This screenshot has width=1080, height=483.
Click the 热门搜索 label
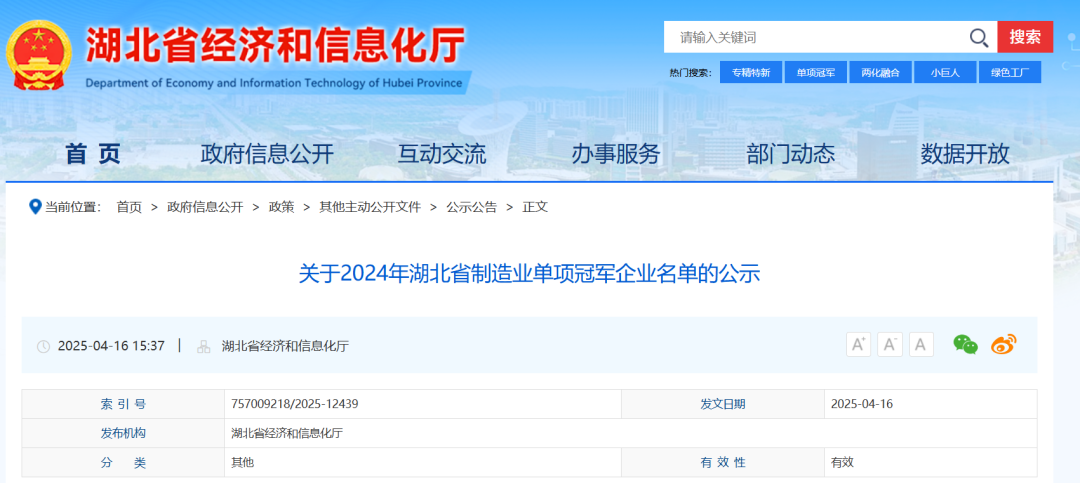[690, 72]
